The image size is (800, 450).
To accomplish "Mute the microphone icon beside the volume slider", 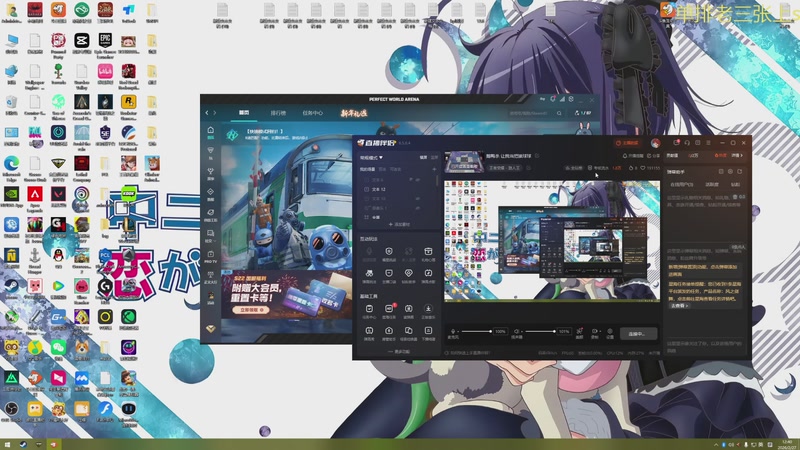I will point(453,331).
